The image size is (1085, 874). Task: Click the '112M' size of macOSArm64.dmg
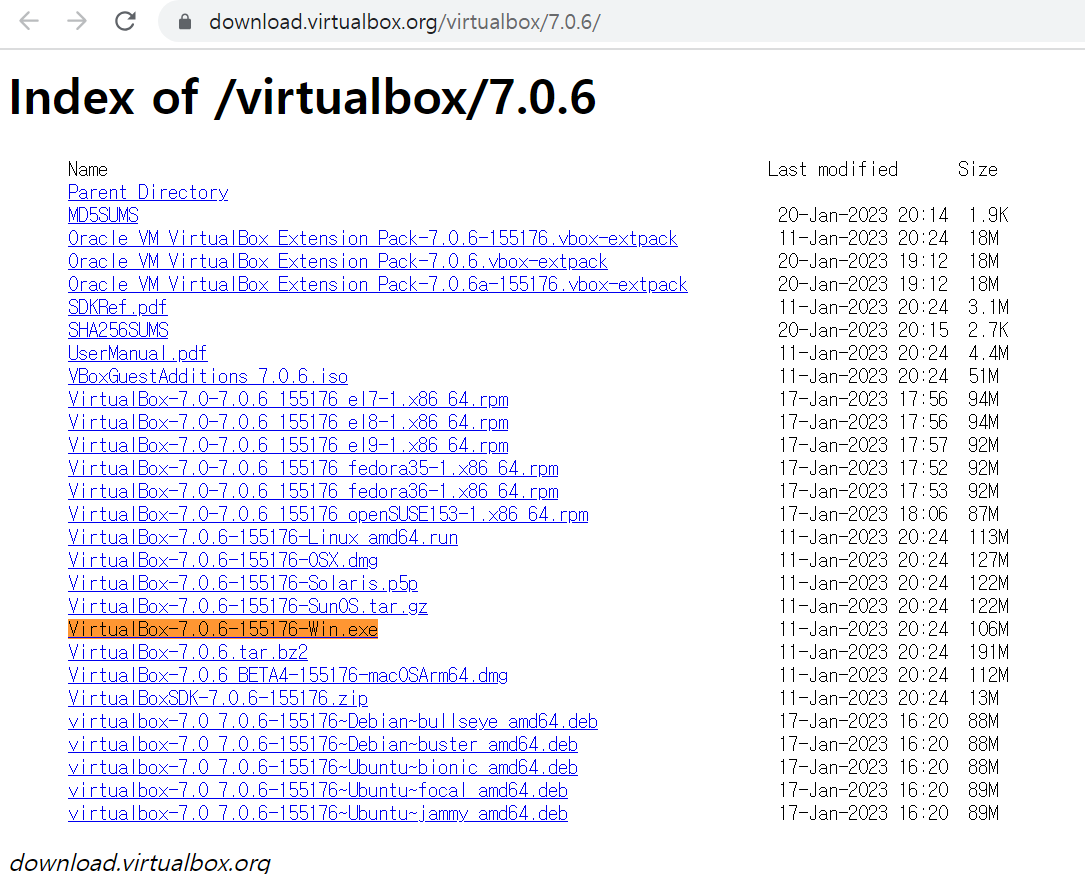pos(989,675)
